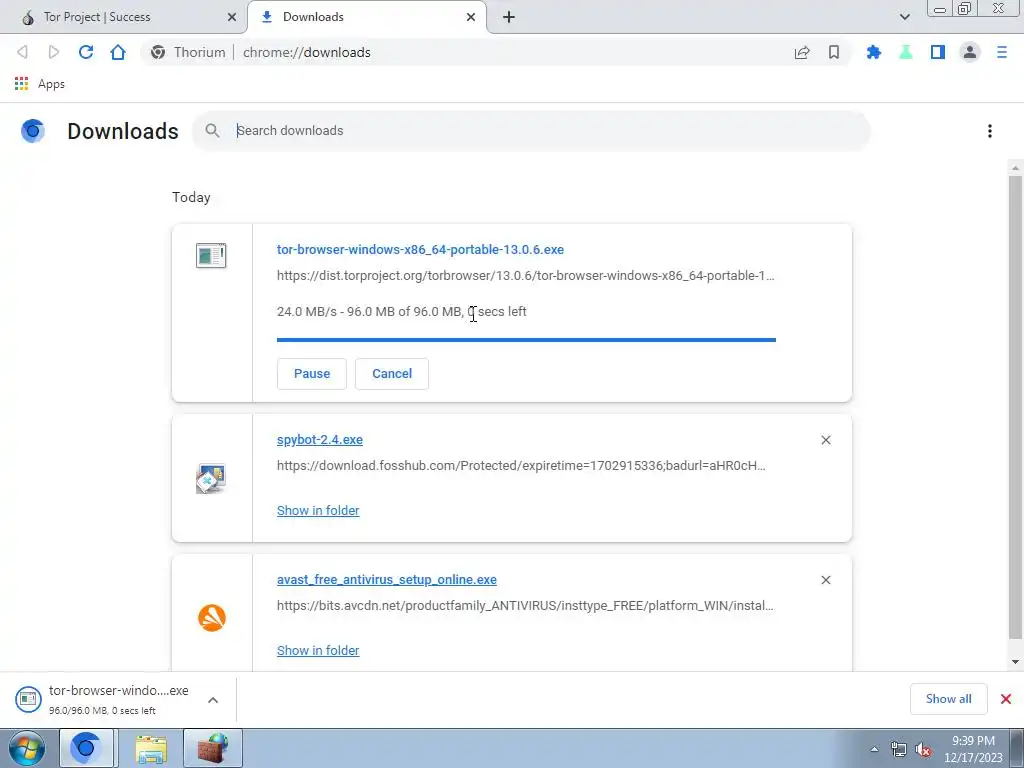Click Show all downloads button
Image resolution: width=1024 pixels, height=768 pixels.
click(x=948, y=699)
